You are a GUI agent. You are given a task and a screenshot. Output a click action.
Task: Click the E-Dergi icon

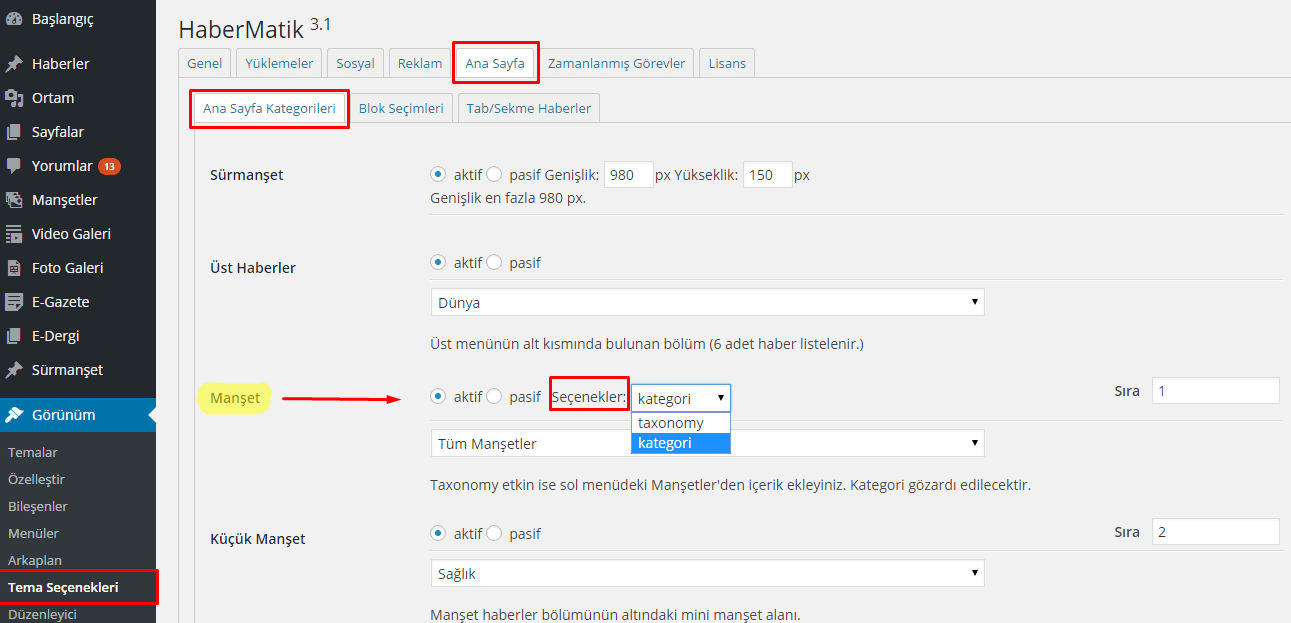[x=14, y=336]
